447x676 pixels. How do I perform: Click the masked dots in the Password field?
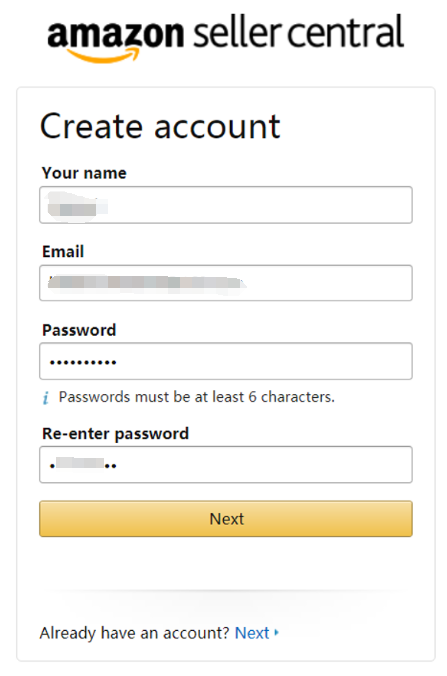point(83,363)
